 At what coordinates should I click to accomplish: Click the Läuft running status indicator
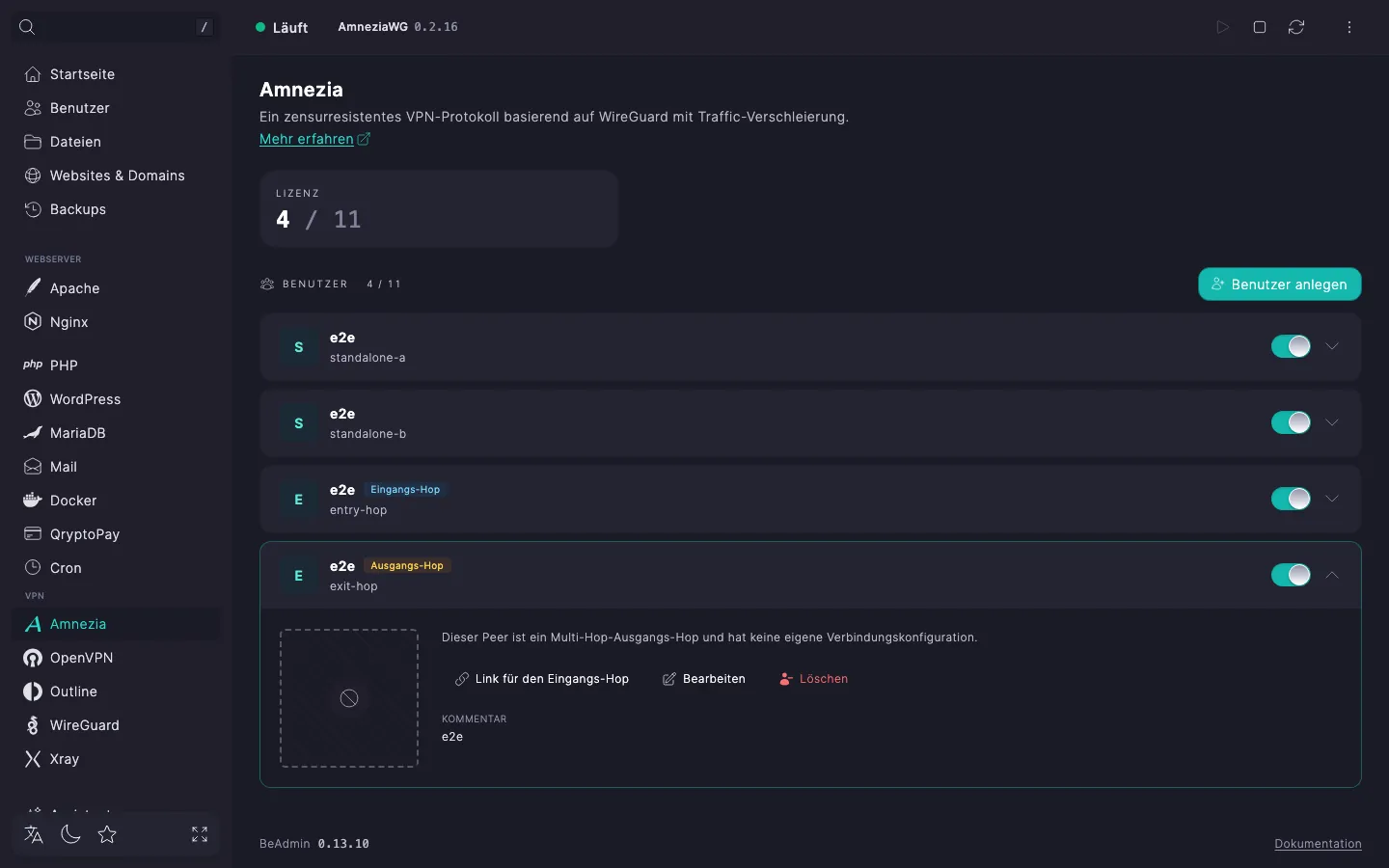(282, 27)
